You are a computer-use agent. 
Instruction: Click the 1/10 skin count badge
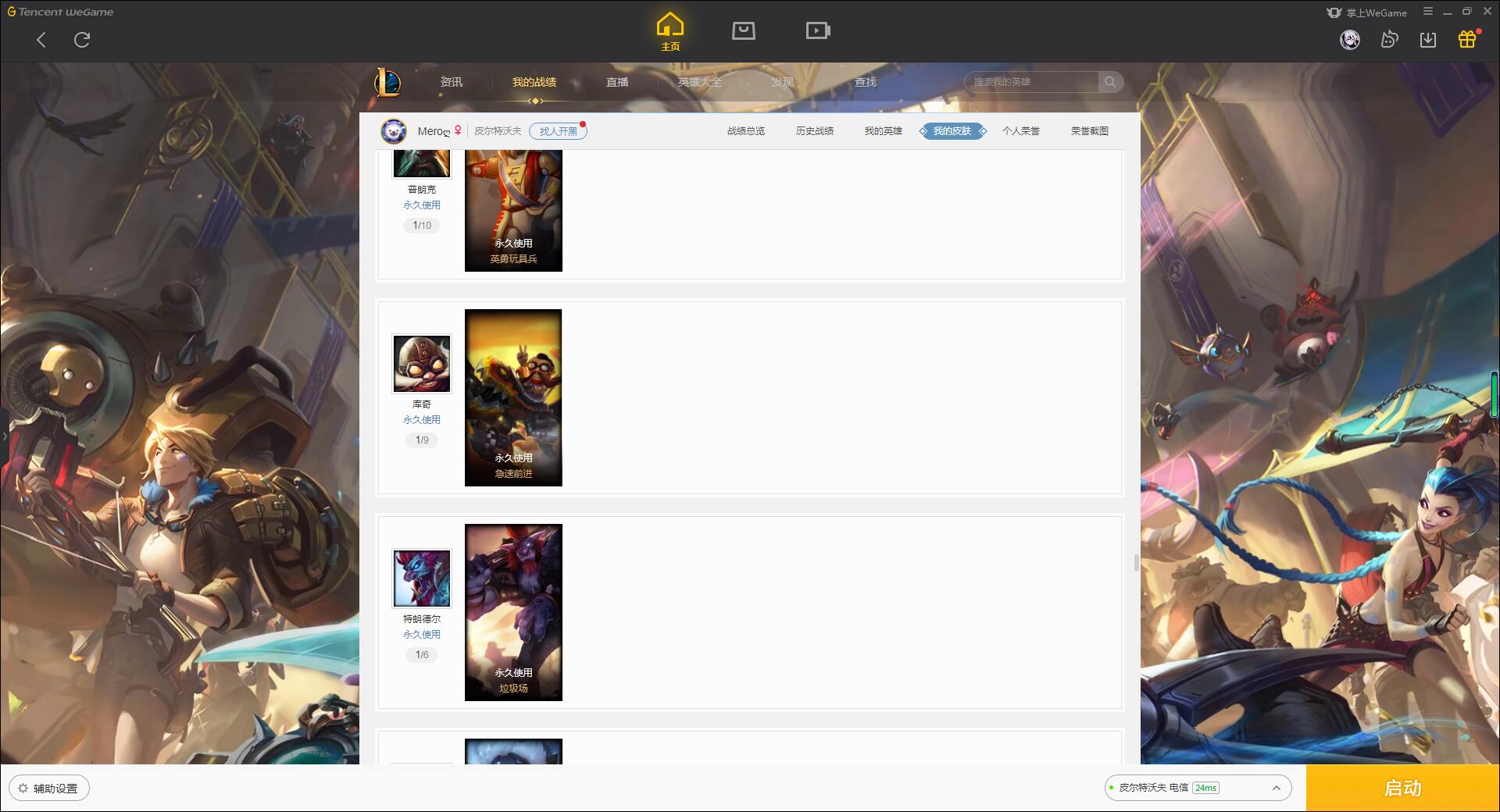[x=422, y=226]
